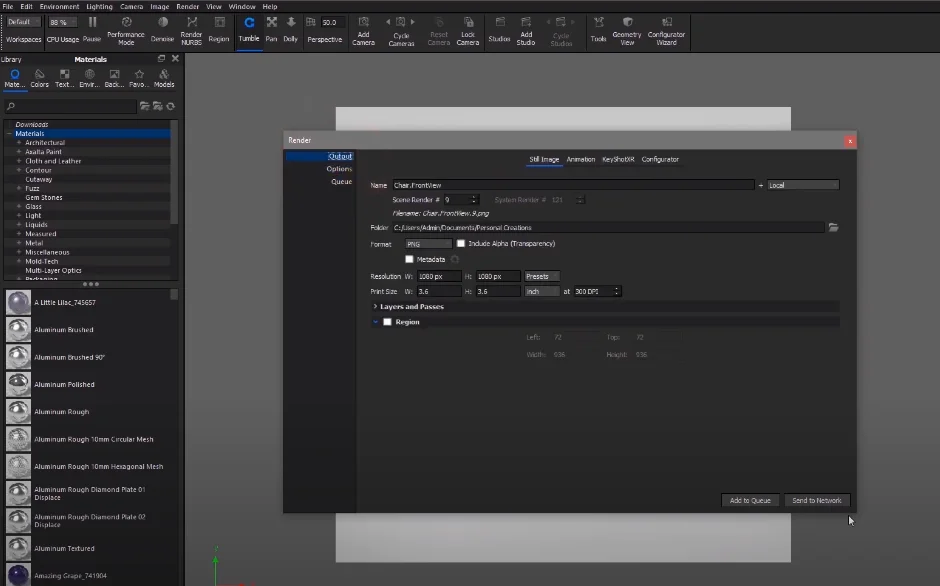Enable Include Alpha (Transparency) checkbox

460,244
